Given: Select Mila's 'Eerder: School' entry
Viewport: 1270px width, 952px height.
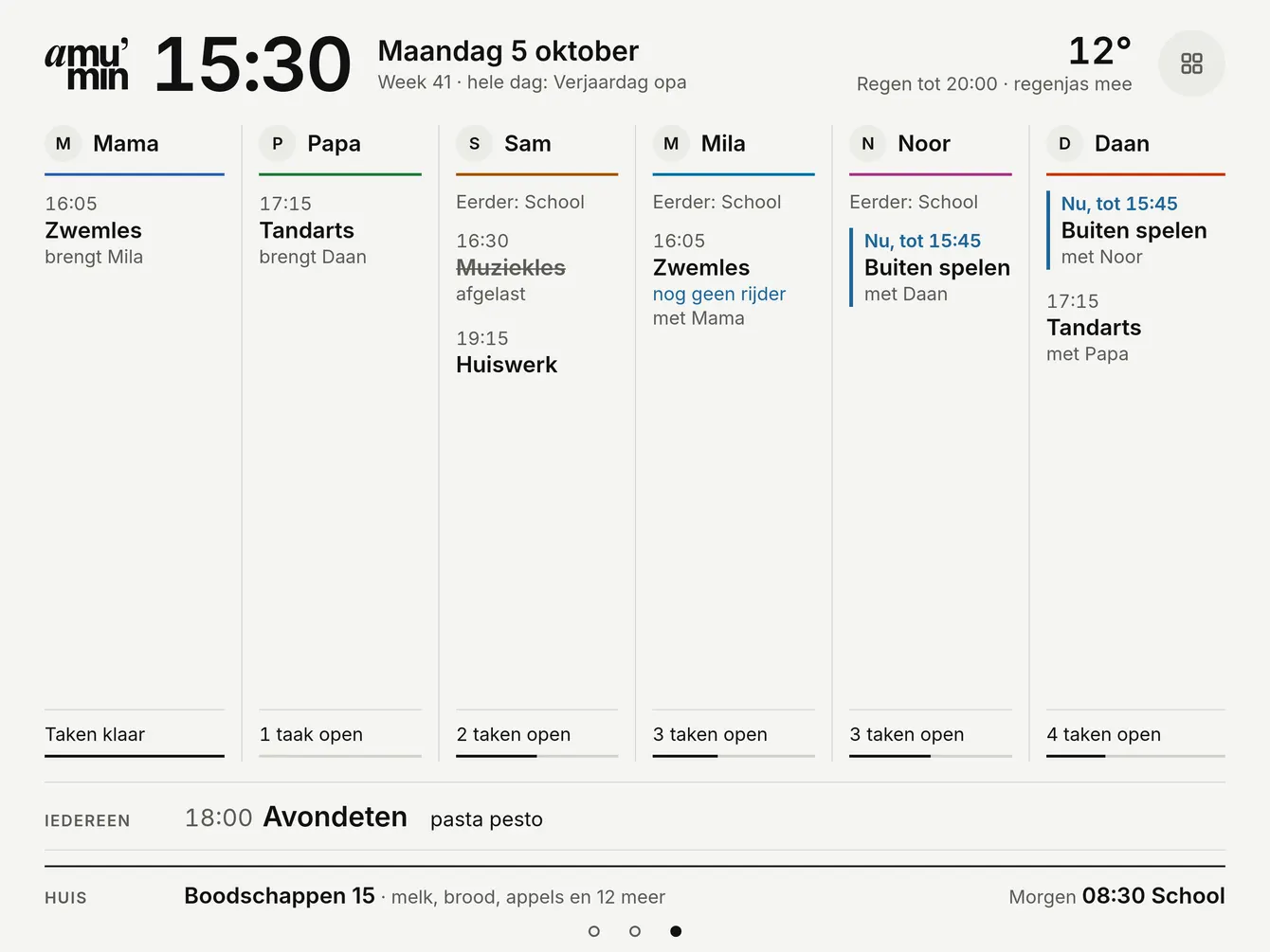Looking at the screenshot, I should pyautogui.click(x=717, y=202).
